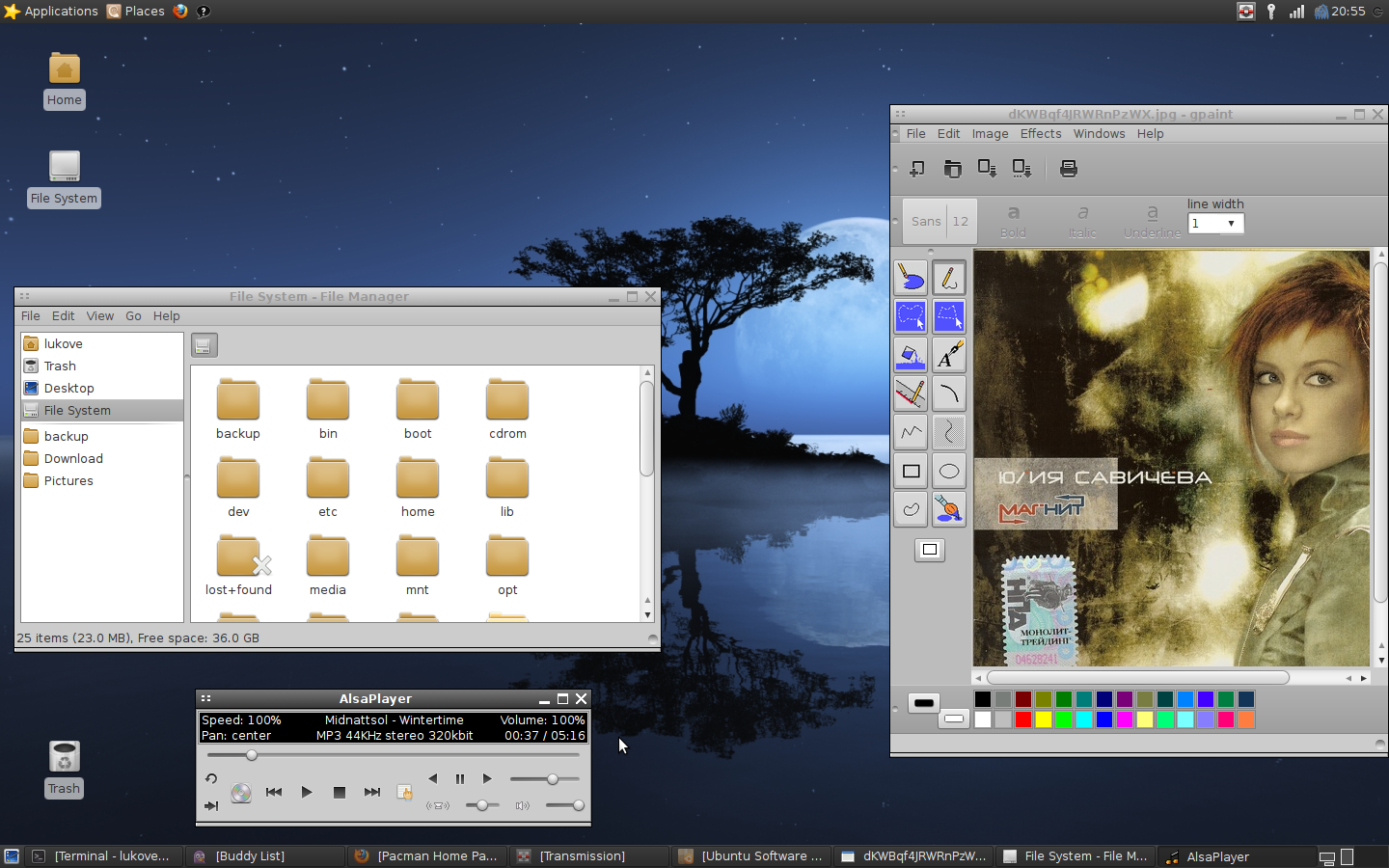Launch Firefox from the top panel
The image size is (1389, 868).
coord(180,11)
